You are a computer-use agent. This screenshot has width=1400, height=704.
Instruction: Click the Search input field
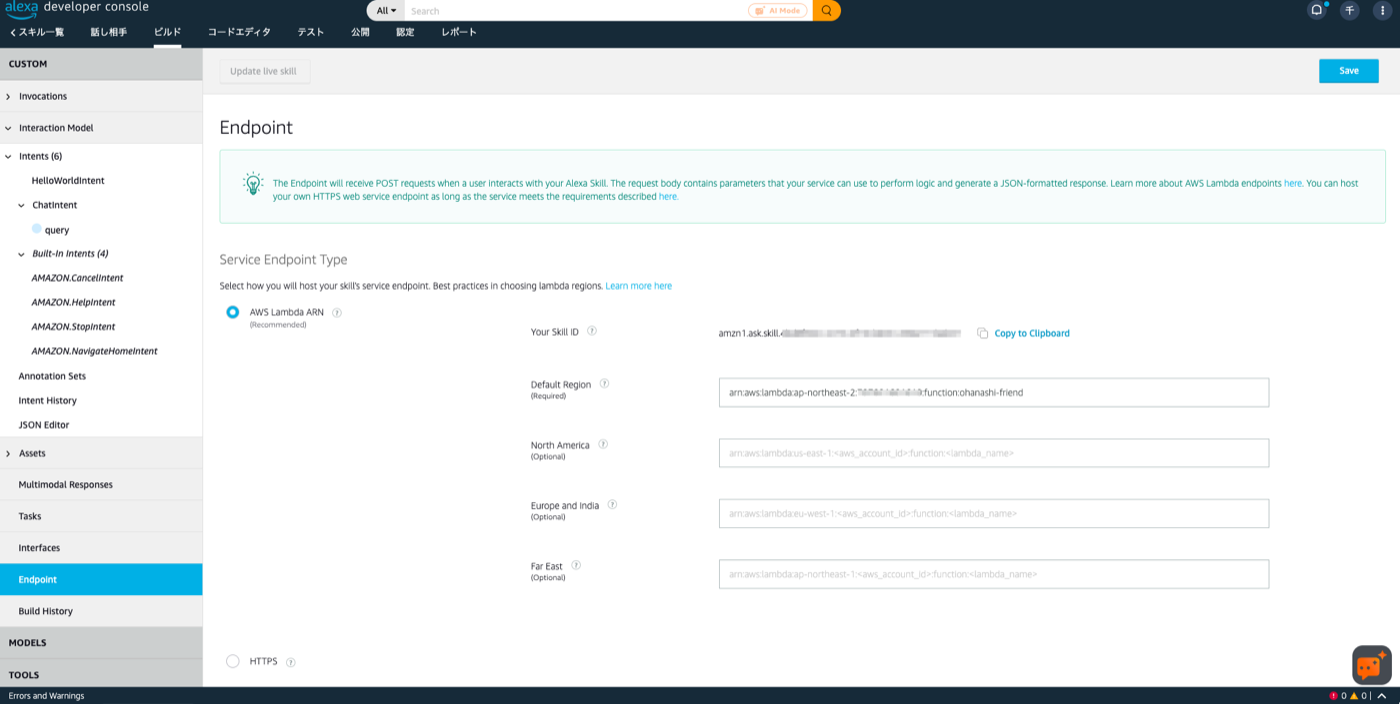tap(576, 11)
